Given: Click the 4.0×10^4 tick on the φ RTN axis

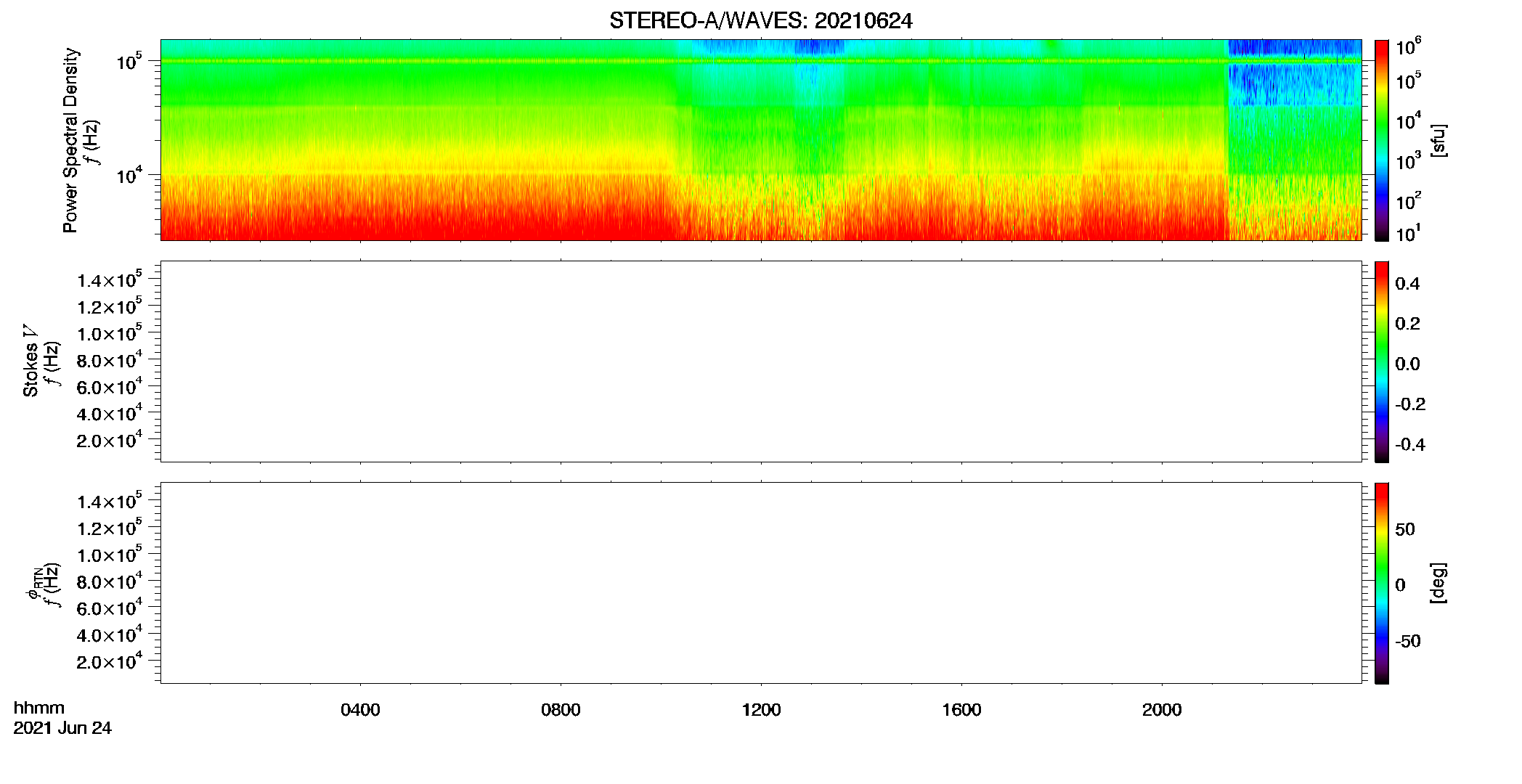Looking at the screenshot, I should click(x=110, y=635).
